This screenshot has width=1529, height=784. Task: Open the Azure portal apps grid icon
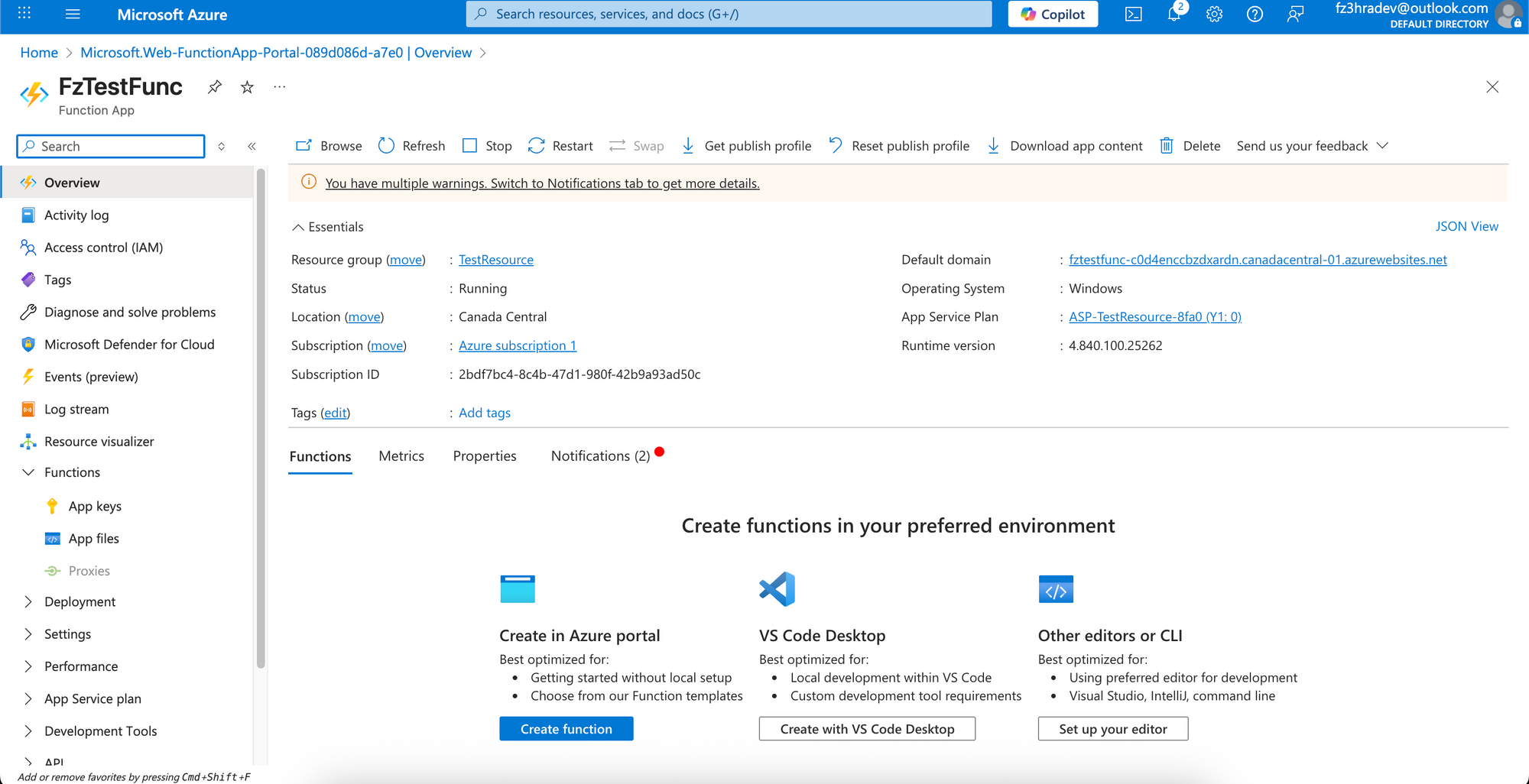click(x=24, y=14)
